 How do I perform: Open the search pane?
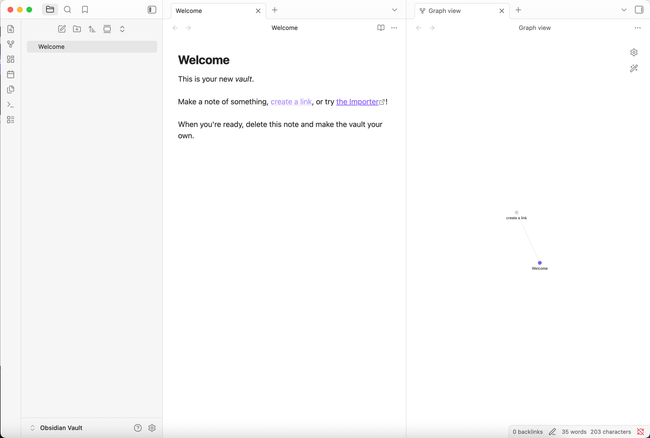(68, 10)
